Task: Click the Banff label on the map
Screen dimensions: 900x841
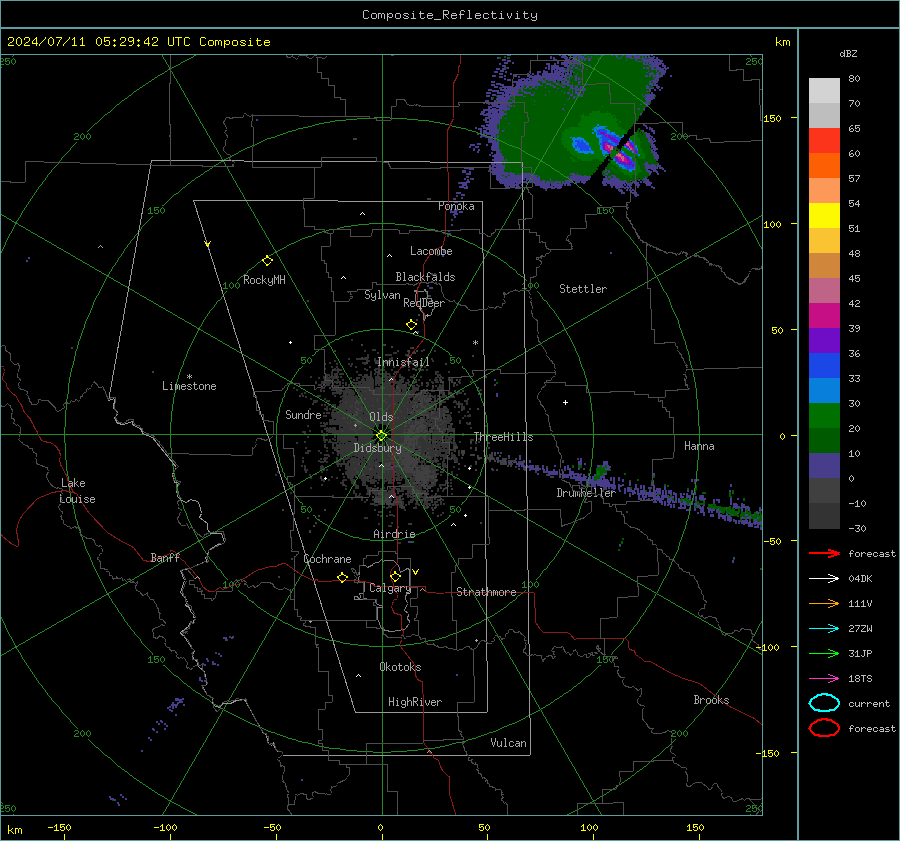Action: [165, 557]
